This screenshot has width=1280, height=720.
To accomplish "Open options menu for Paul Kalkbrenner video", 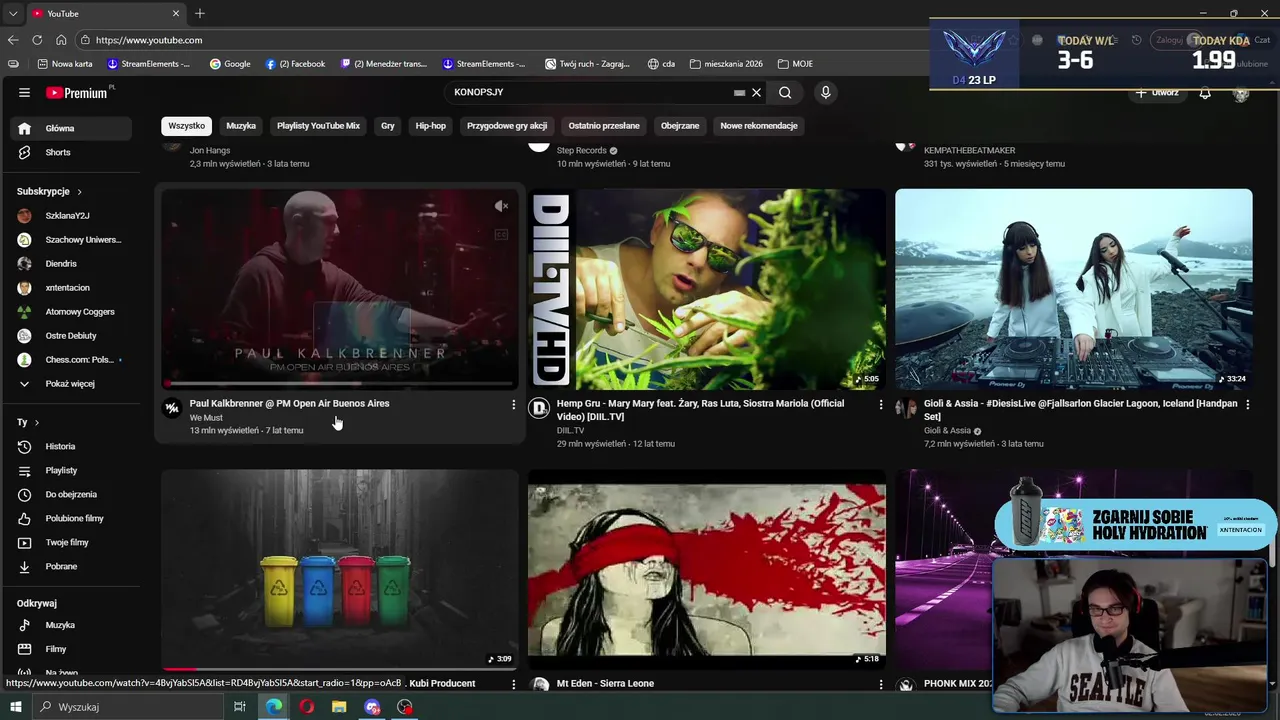I will [x=514, y=405].
